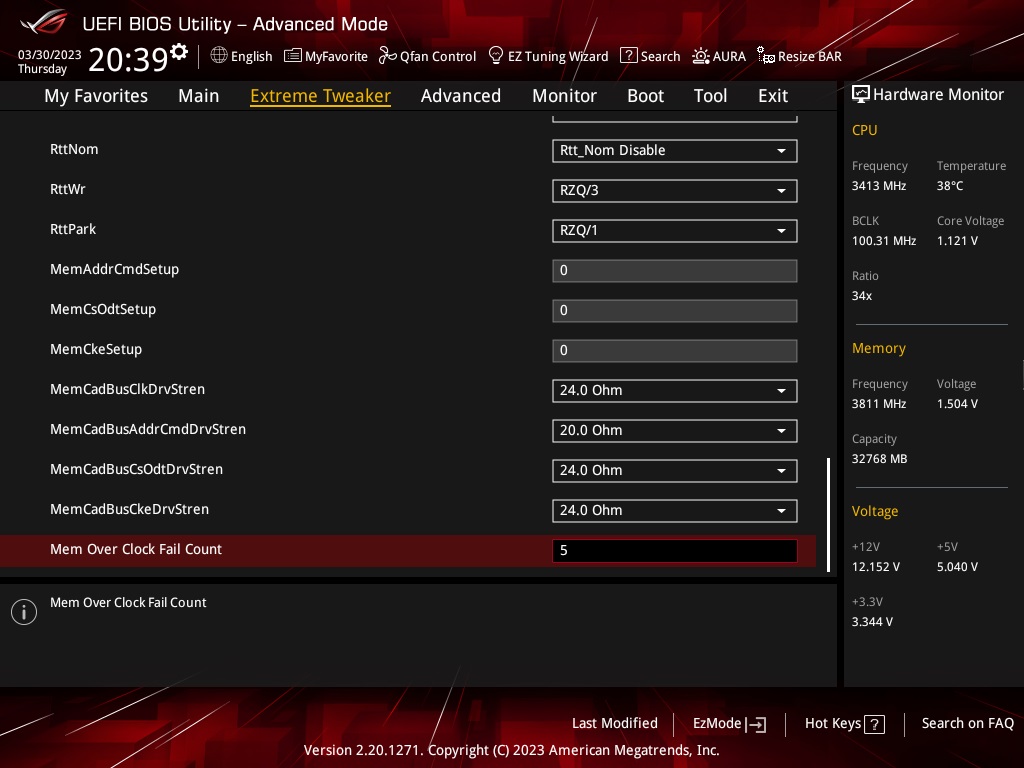Open the Tool tab
1024x768 pixels.
[x=710, y=96]
